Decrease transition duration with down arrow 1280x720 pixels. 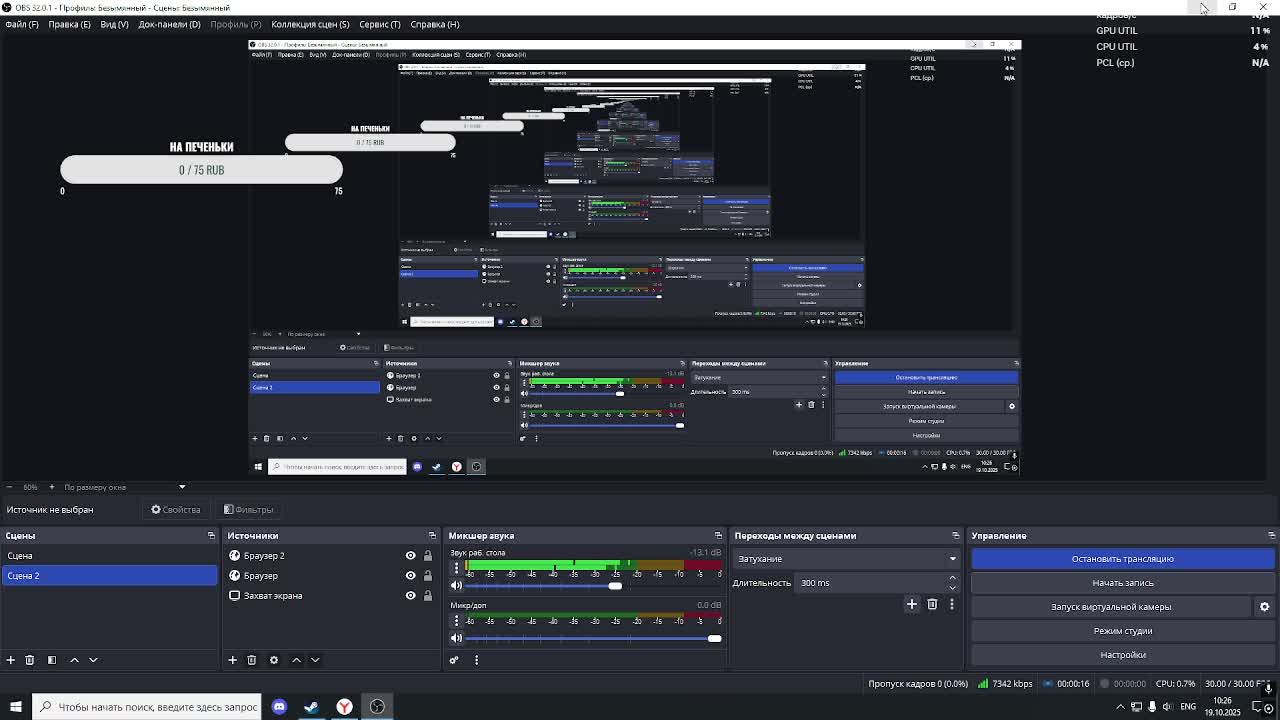[952, 588]
